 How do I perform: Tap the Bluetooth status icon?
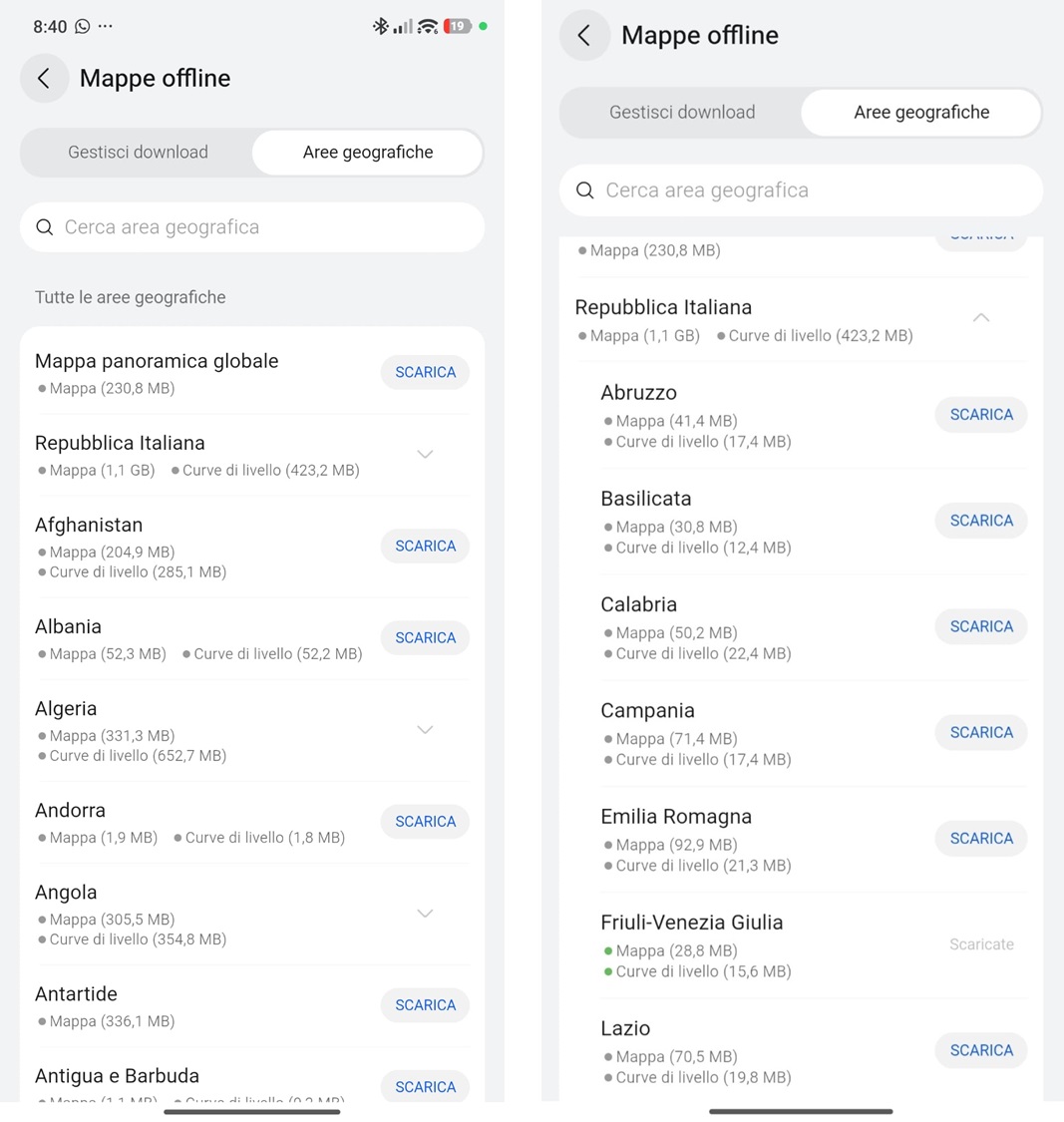pyautogui.click(x=380, y=27)
